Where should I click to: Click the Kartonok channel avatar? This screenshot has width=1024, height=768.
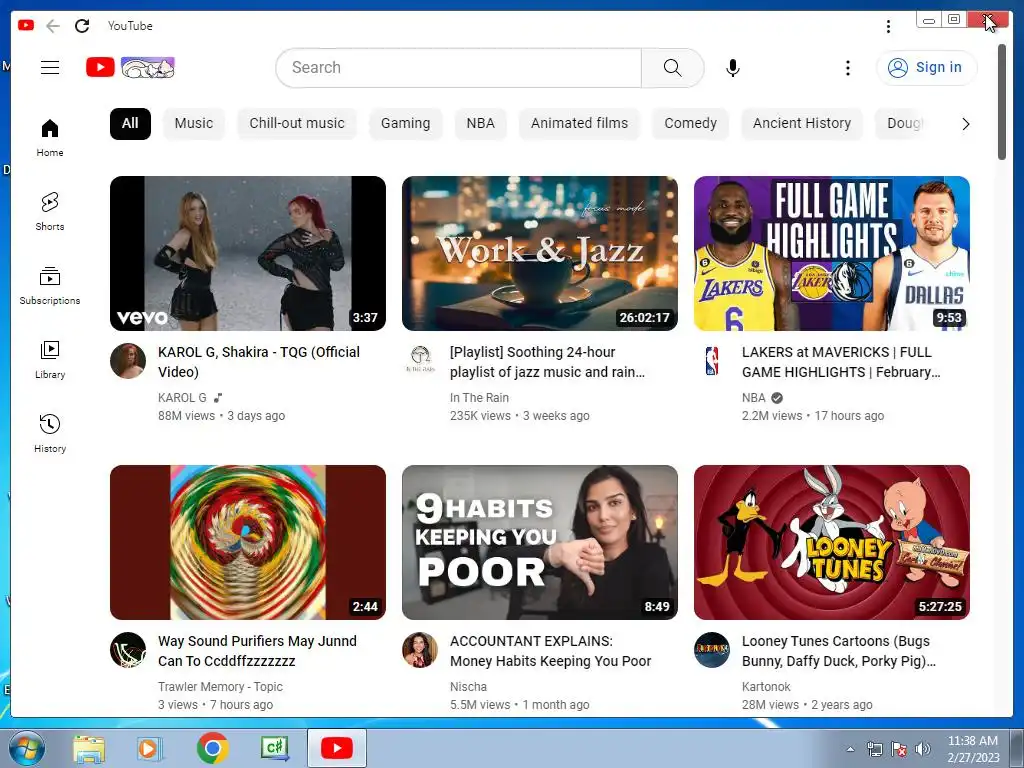click(712, 650)
